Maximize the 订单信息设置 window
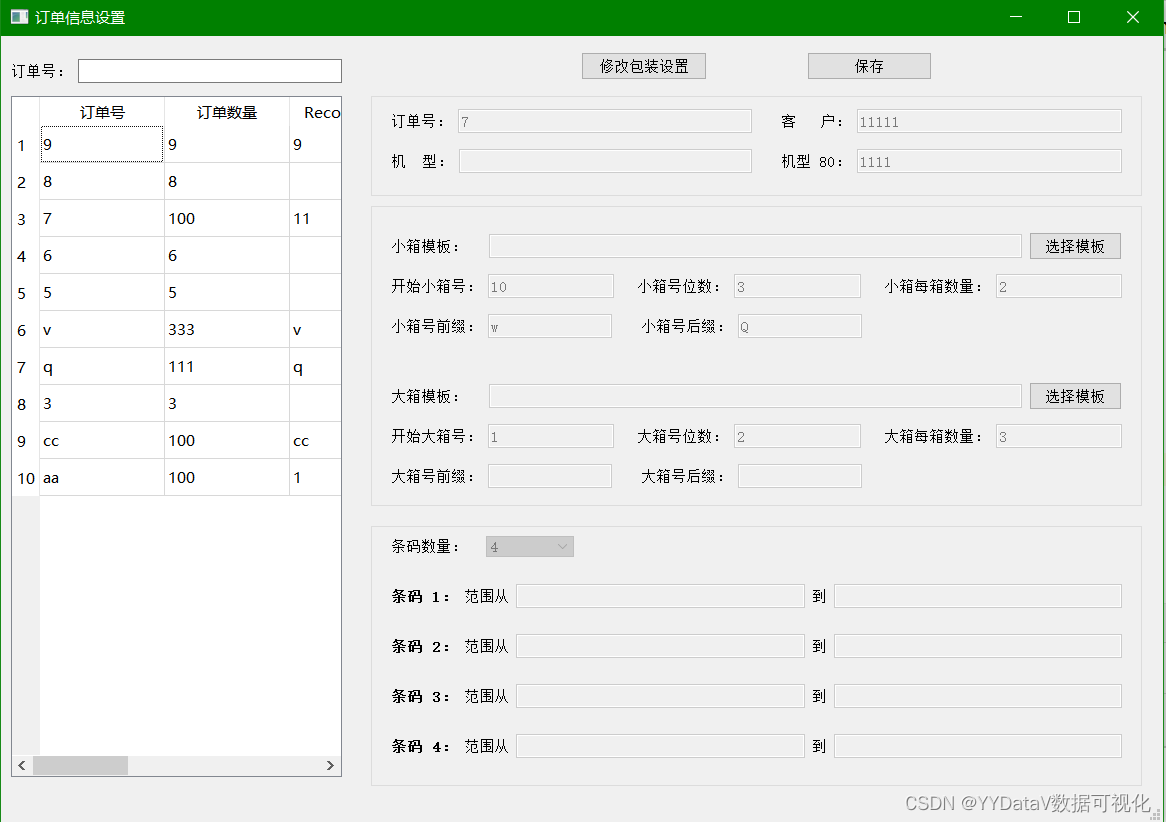Viewport: 1166px width, 822px height. (x=1074, y=17)
